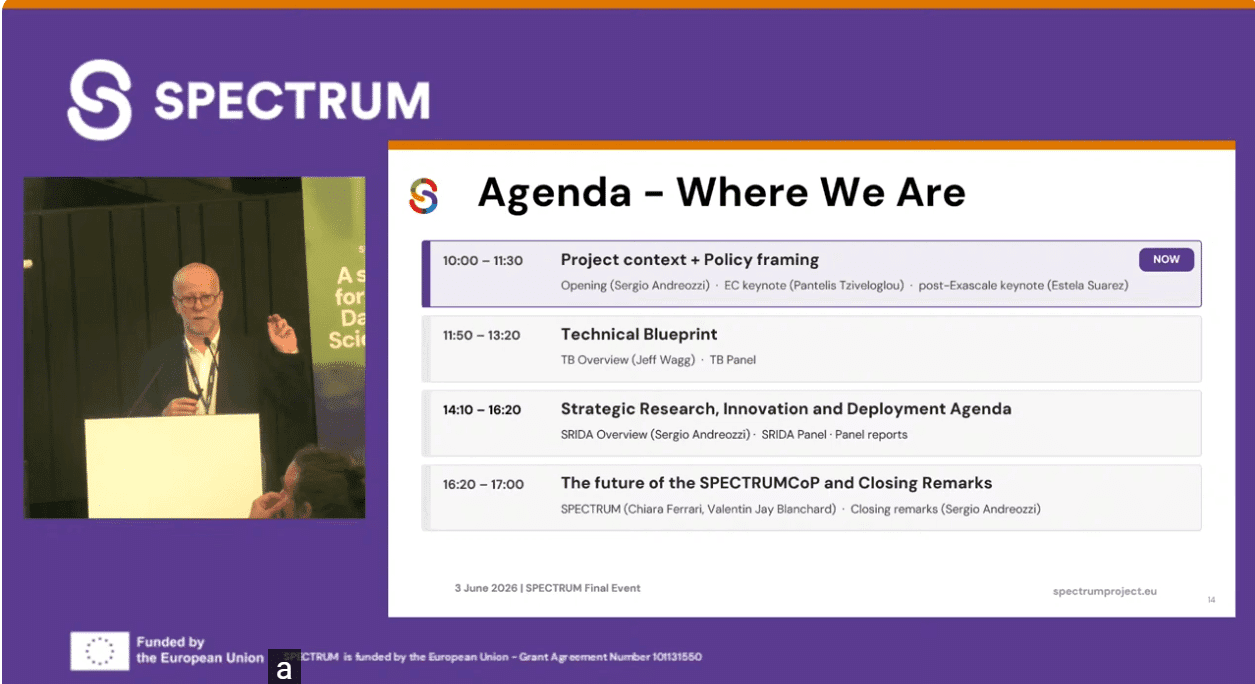This screenshot has height=684, width=1255.
Task: Click '3 June 2026 | SPECTRUM Final Event' footer
Action: [547, 588]
